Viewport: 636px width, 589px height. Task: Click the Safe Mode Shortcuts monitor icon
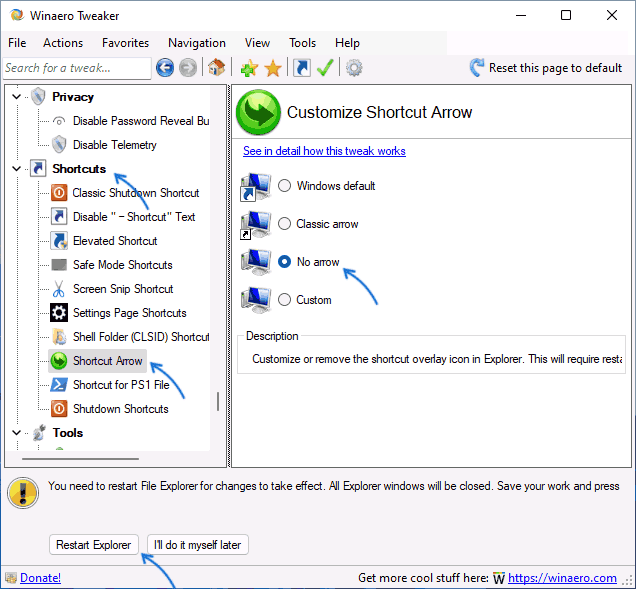tap(59, 265)
